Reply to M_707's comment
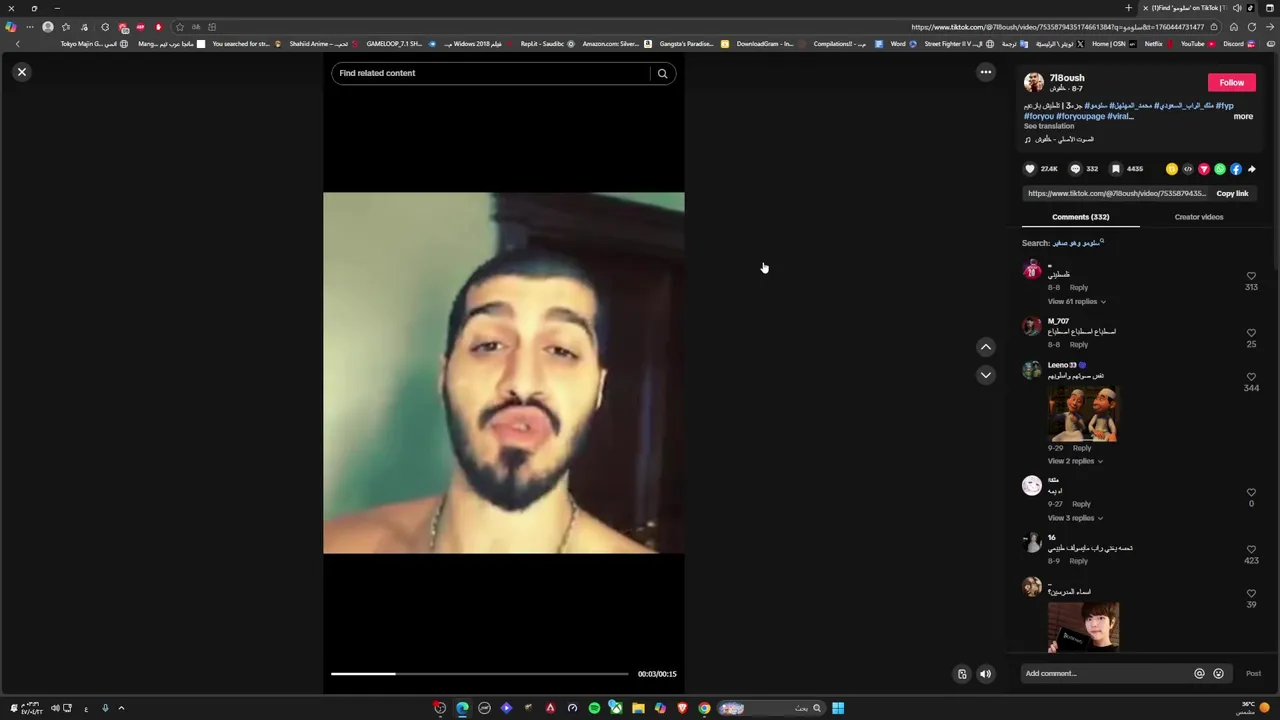This screenshot has height=720, width=1280. point(1079,345)
